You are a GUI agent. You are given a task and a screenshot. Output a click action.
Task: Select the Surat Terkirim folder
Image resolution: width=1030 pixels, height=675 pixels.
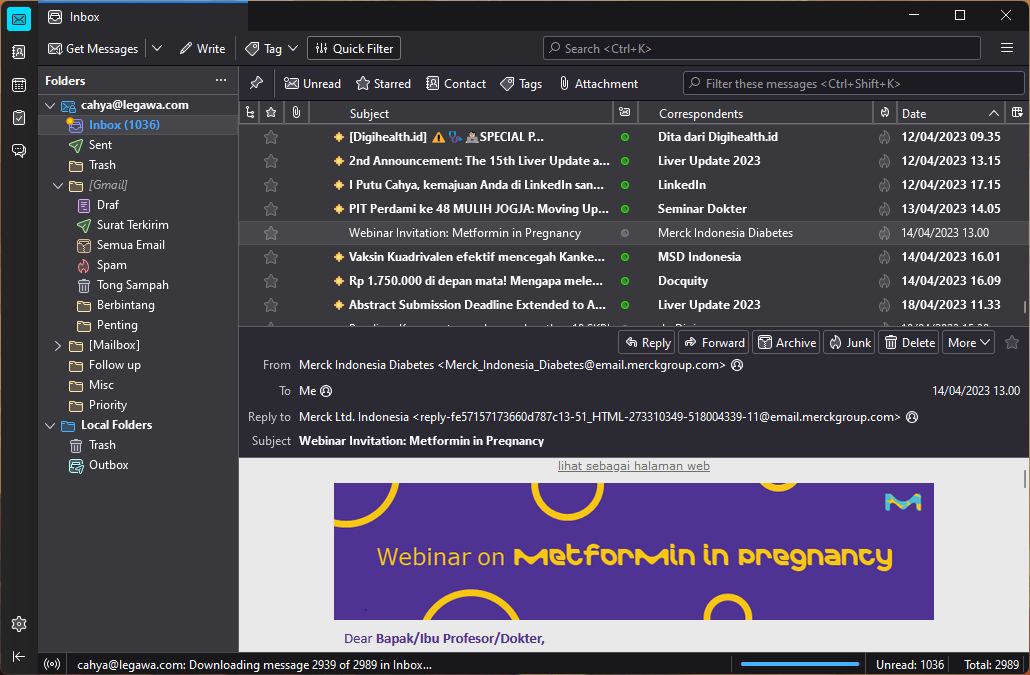click(x=132, y=225)
